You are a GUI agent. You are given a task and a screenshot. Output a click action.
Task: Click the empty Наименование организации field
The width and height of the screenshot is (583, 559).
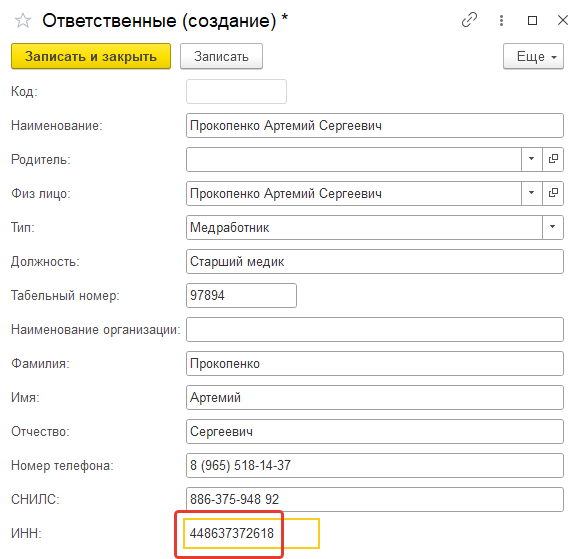coord(375,330)
